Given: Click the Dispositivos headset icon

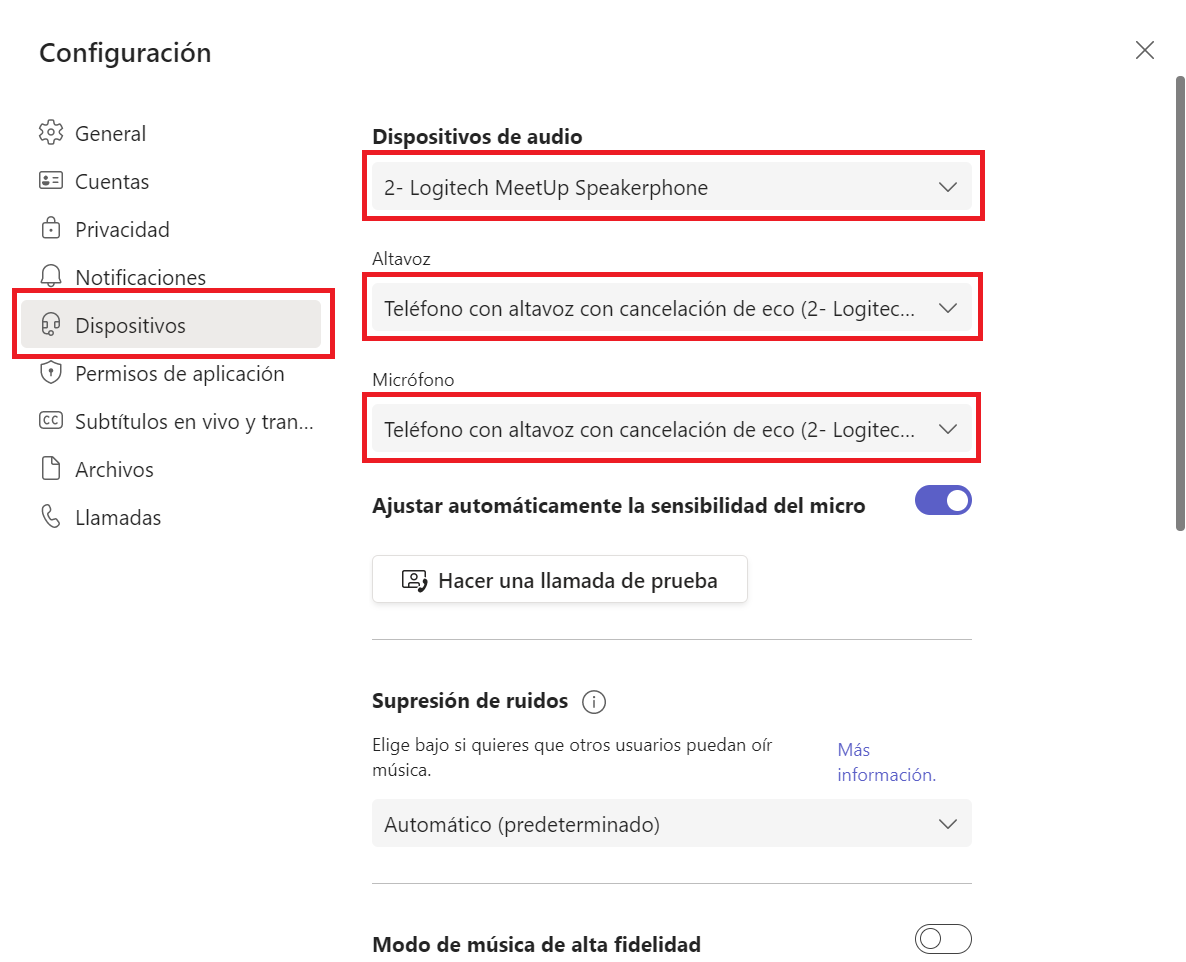Looking at the screenshot, I should click(50, 325).
